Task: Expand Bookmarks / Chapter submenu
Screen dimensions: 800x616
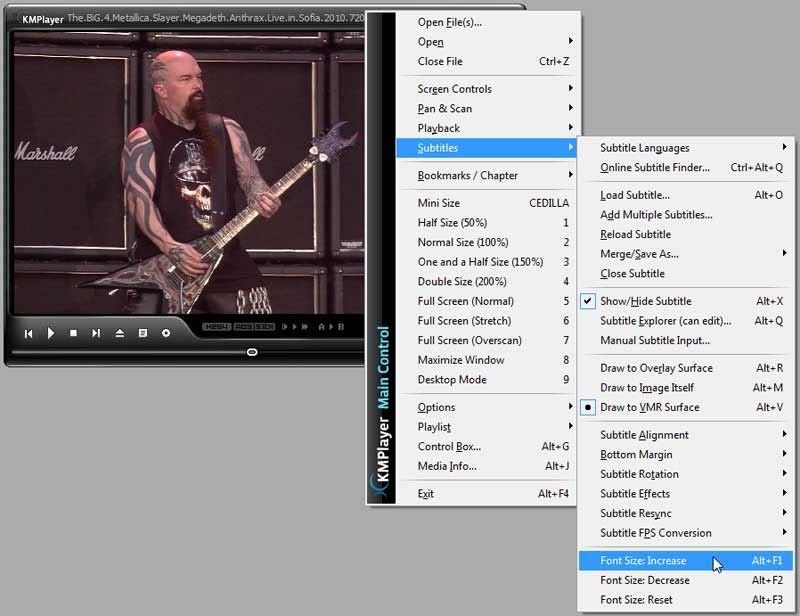Action: coord(487,176)
